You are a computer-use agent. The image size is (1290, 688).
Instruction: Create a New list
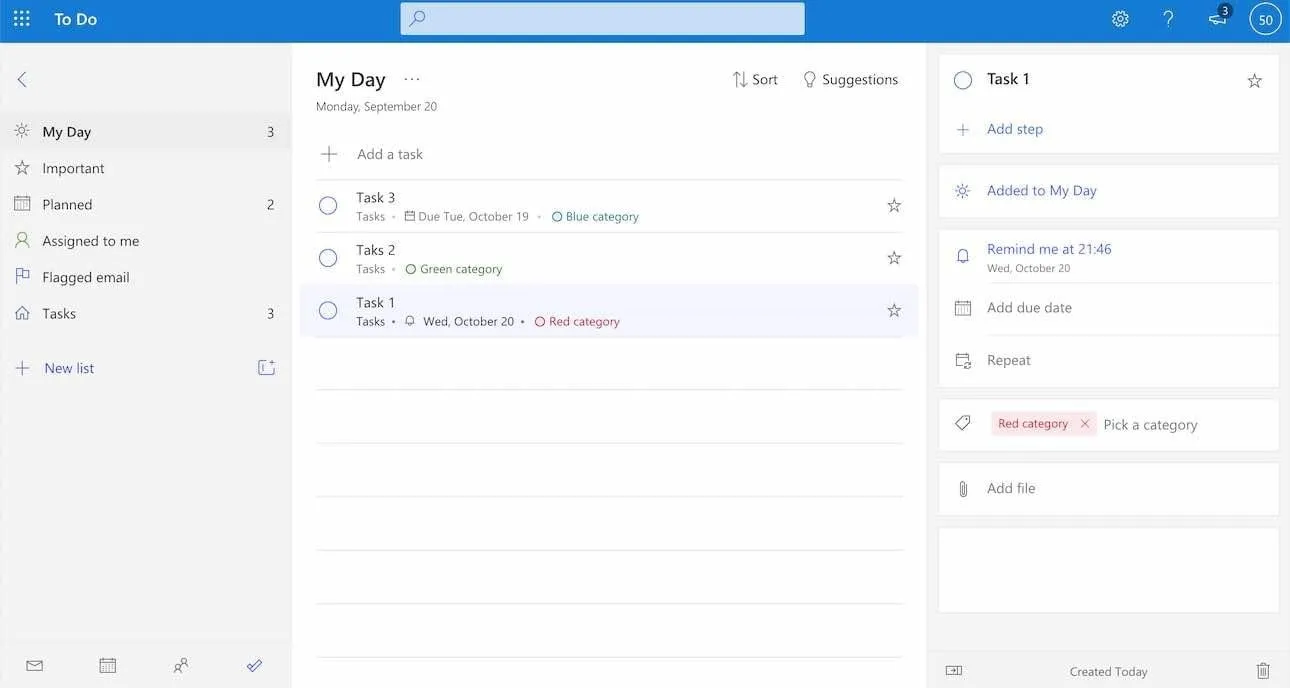(x=69, y=368)
